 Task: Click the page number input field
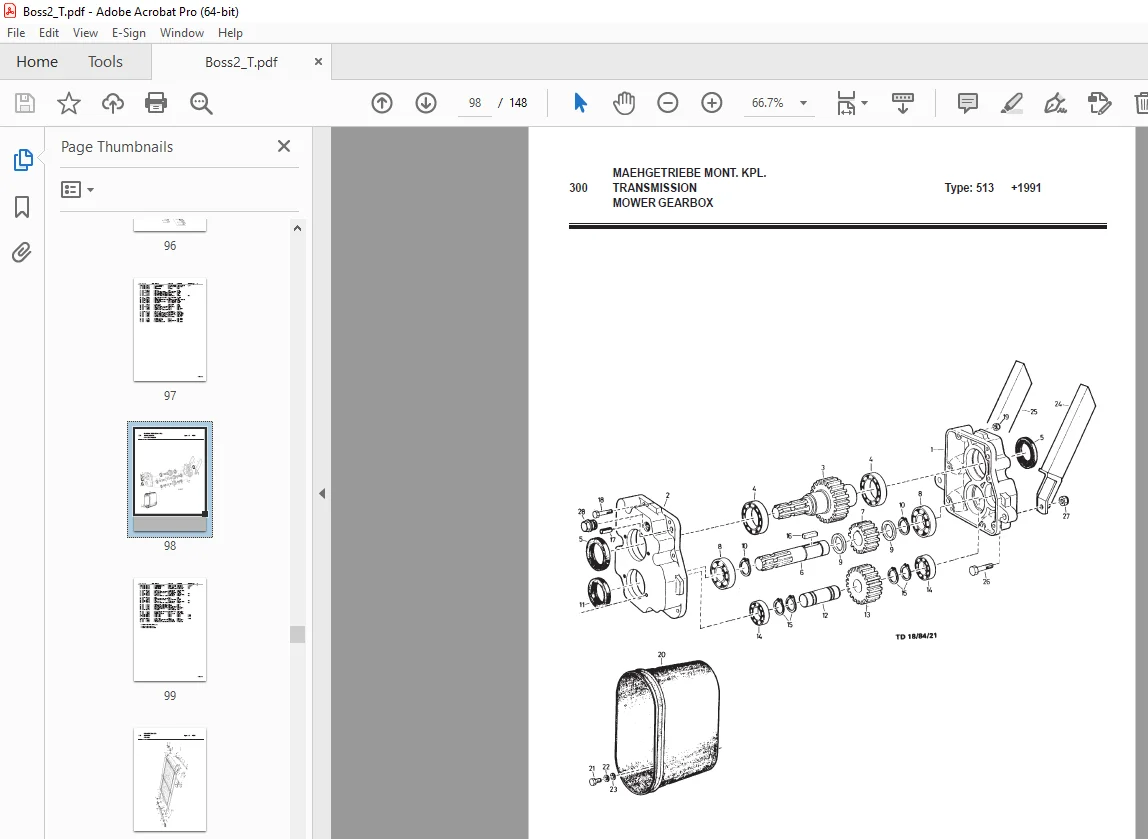[475, 103]
